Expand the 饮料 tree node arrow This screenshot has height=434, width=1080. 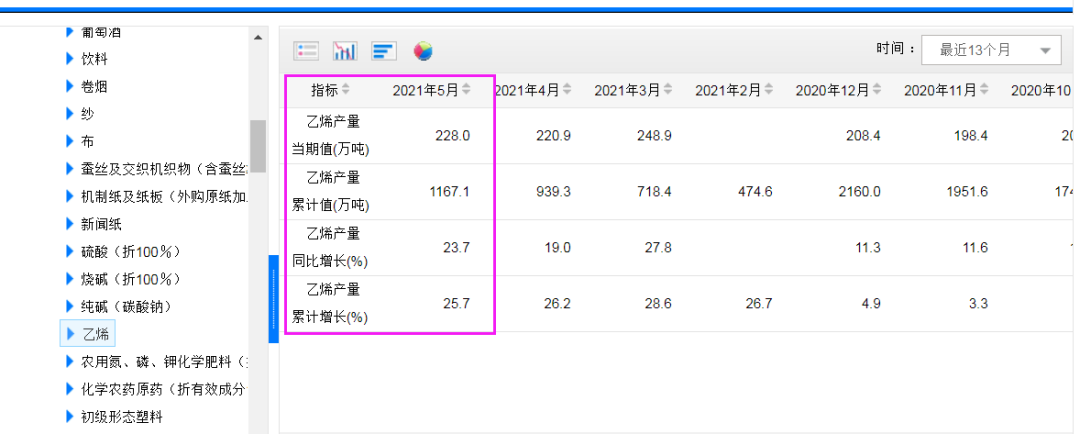click(x=70, y=59)
